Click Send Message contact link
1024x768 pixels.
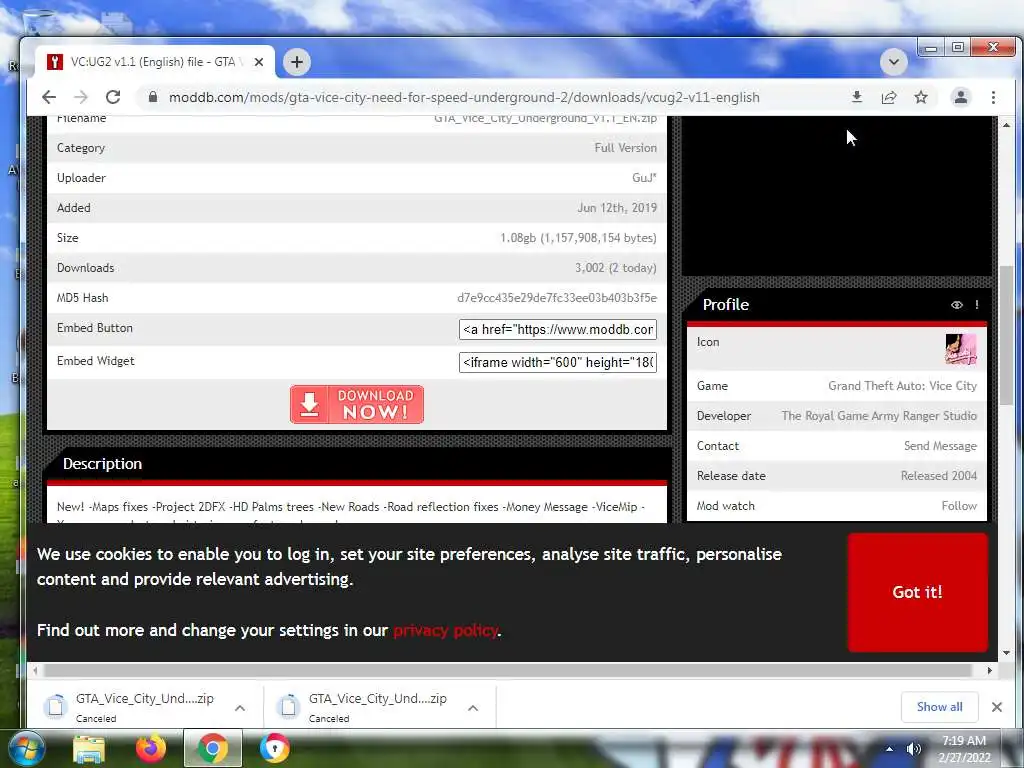coord(940,446)
